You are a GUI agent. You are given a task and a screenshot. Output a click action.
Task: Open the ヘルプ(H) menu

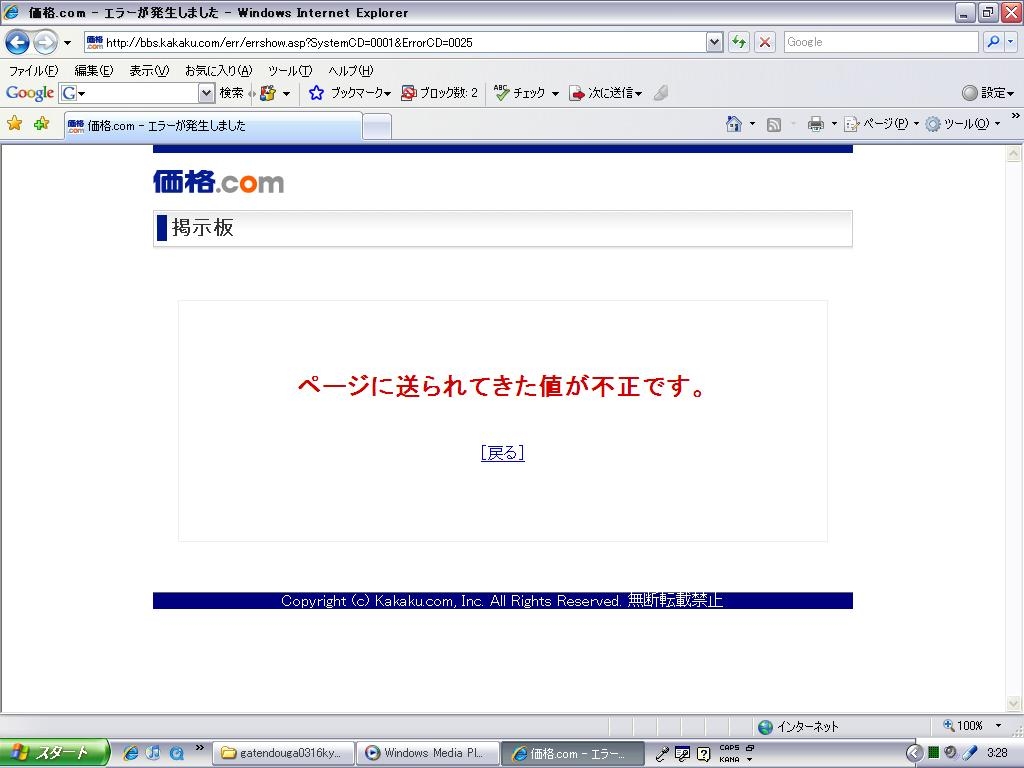(x=351, y=71)
